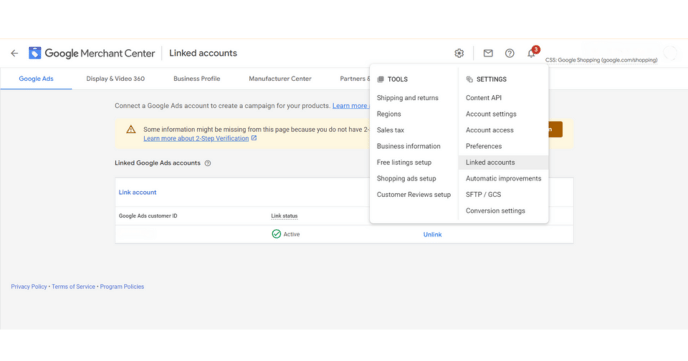Image resolution: width=688 pixels, height=361 pixels.
Task: Select Business information menu entry
Action: pos(408,146)
